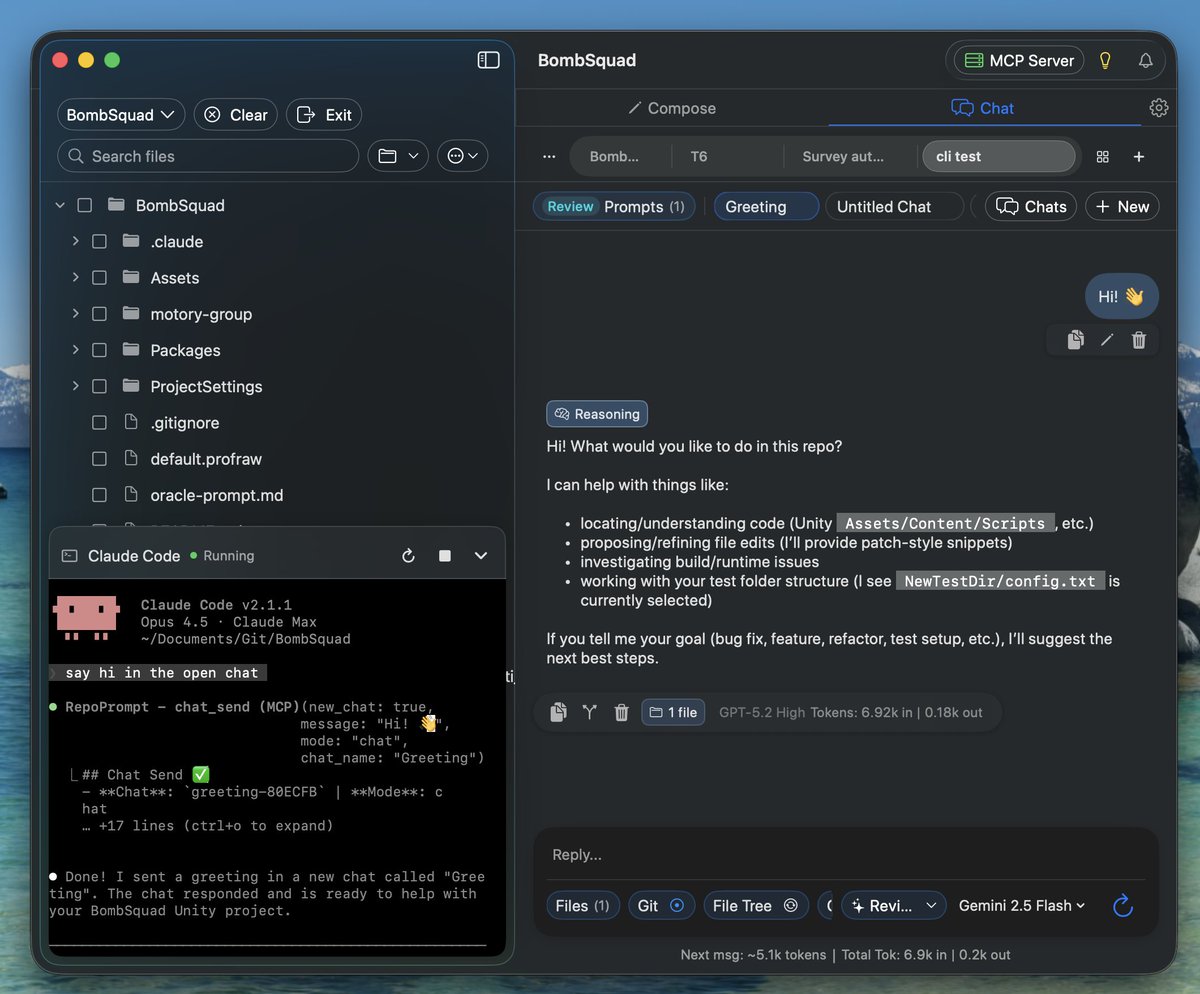Click the Clear button
This screenshot has height=994, width=1200.
click(235, 114)
